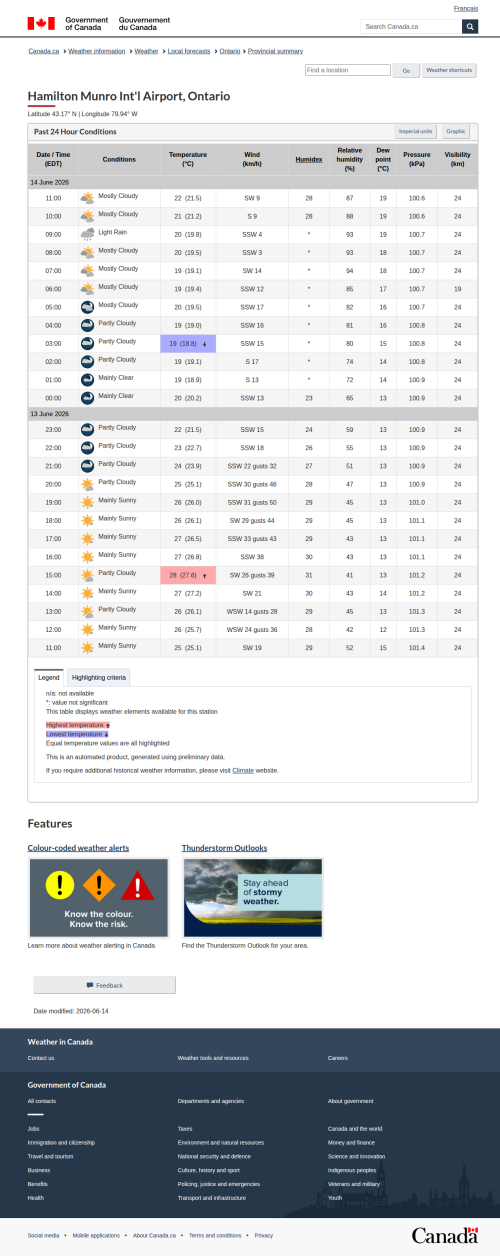Click Contact us in footer

(41, 1057)
